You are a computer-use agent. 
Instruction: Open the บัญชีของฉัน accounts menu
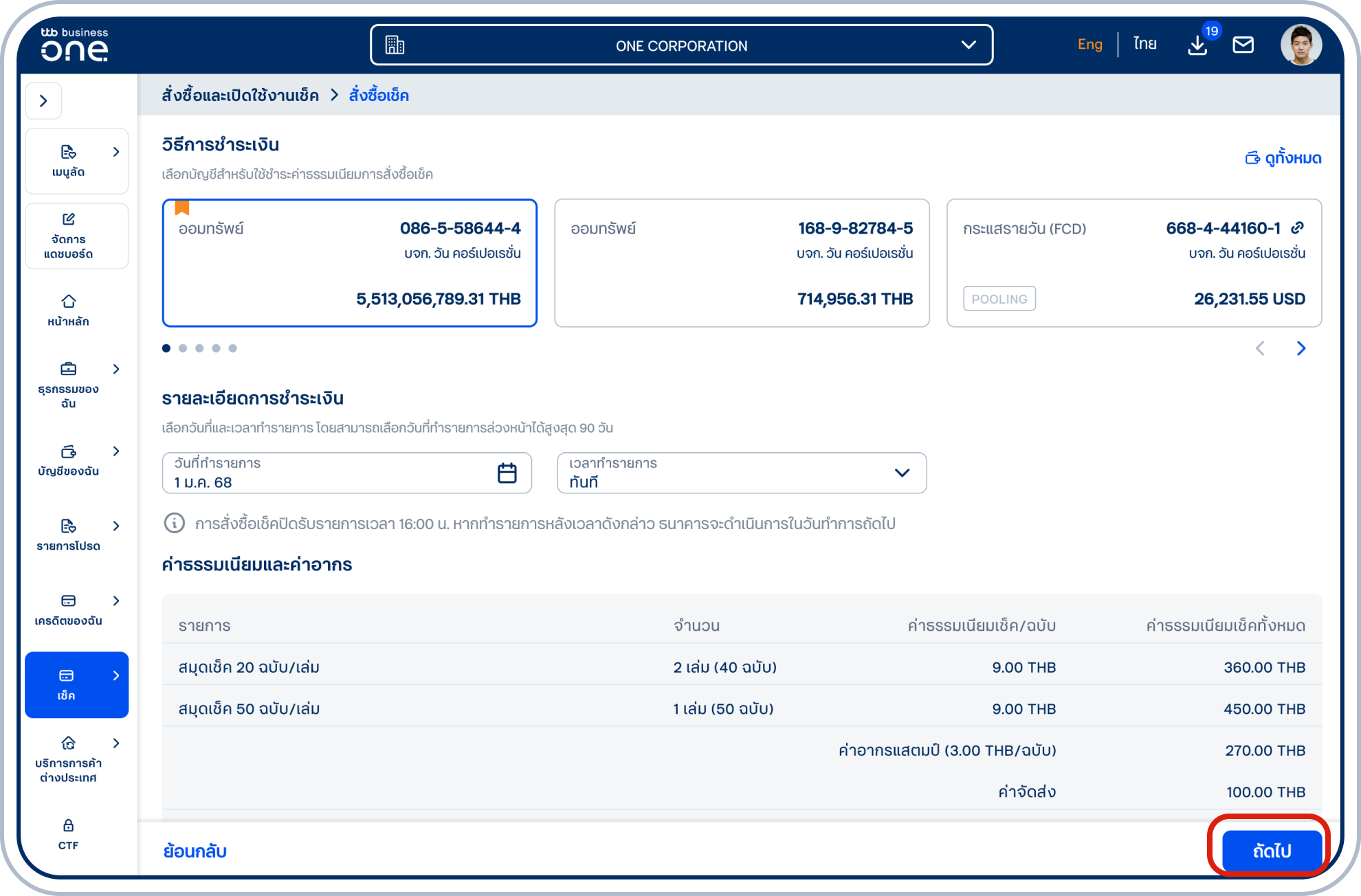(x=68, y=460)
